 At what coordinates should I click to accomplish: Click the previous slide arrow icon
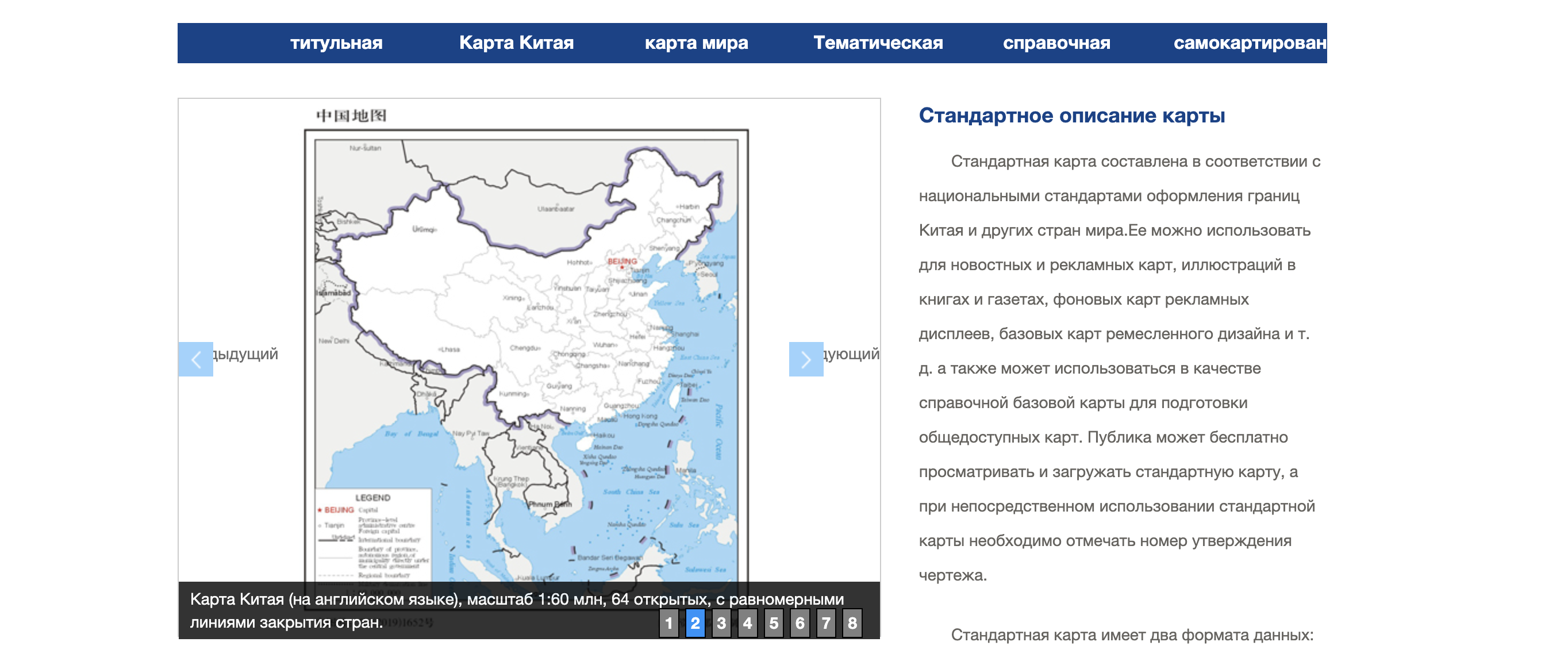[x=195, y=359]
